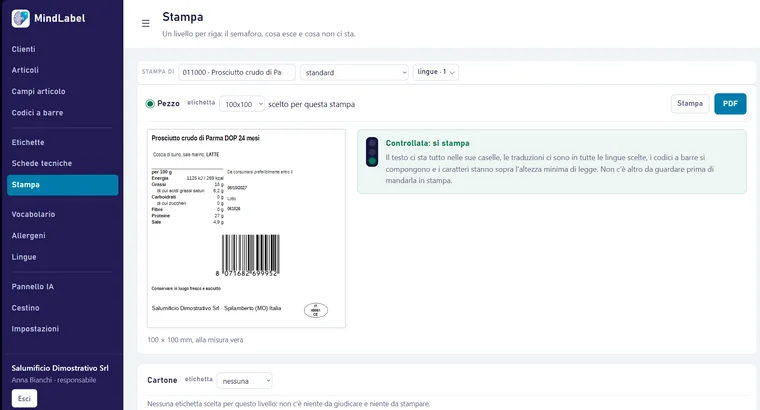Click the Esci logout button
This screenshot has height=410, width=760.
(x=24, y=398)
